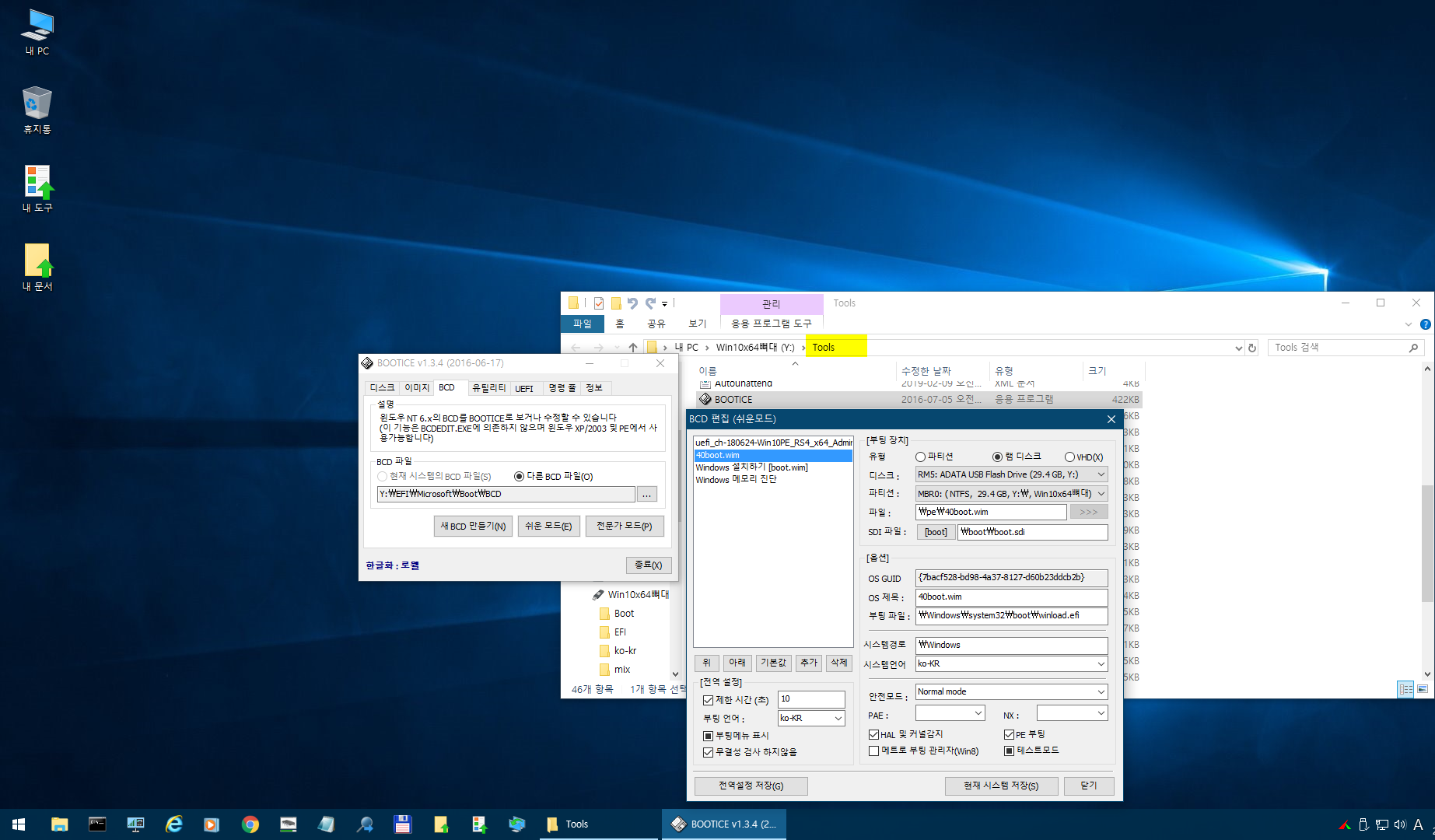Open Internet Explorer on the taskbar
Viewport: 1435px width, 840px height.
[x=173, y=824]
